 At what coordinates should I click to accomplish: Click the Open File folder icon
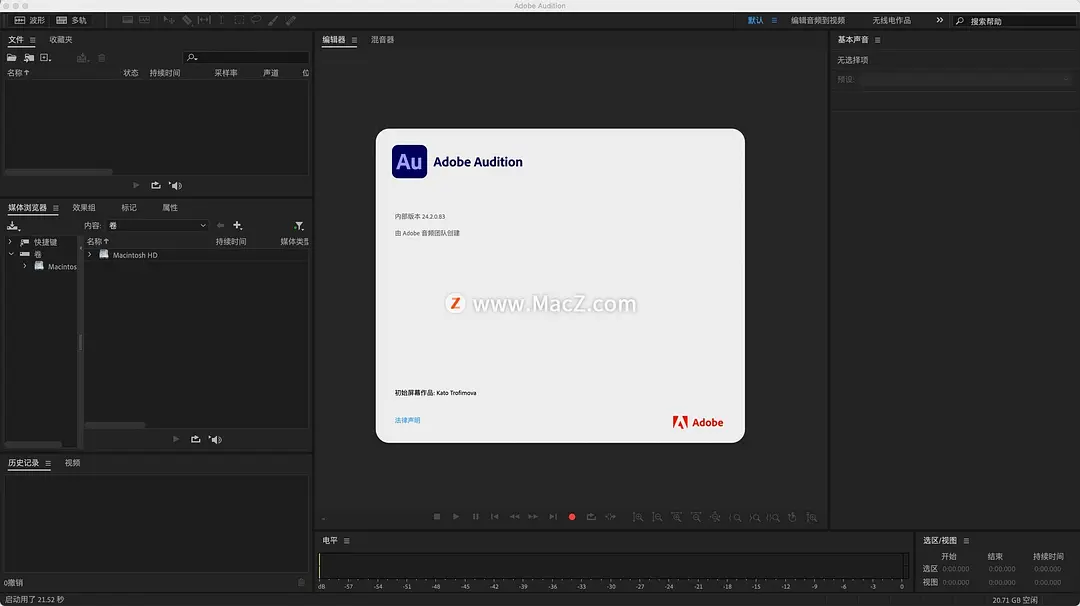tap(12, 58)
